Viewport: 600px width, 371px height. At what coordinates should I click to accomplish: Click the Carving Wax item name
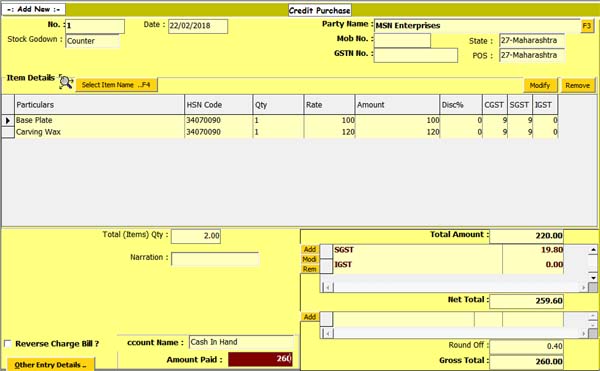point(38,132)
